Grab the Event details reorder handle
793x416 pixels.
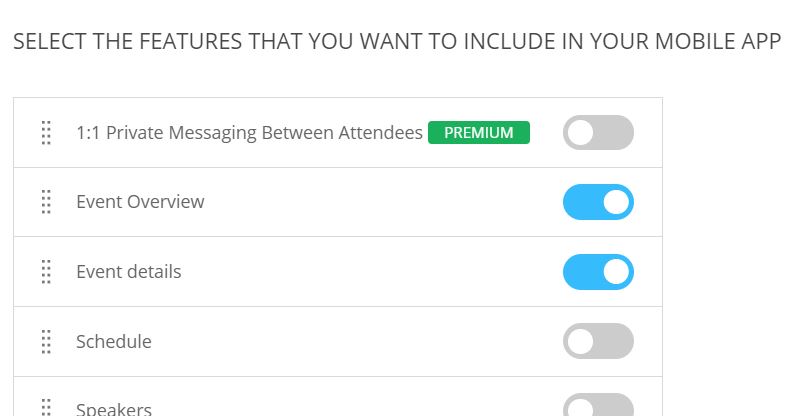click(46, 272)
